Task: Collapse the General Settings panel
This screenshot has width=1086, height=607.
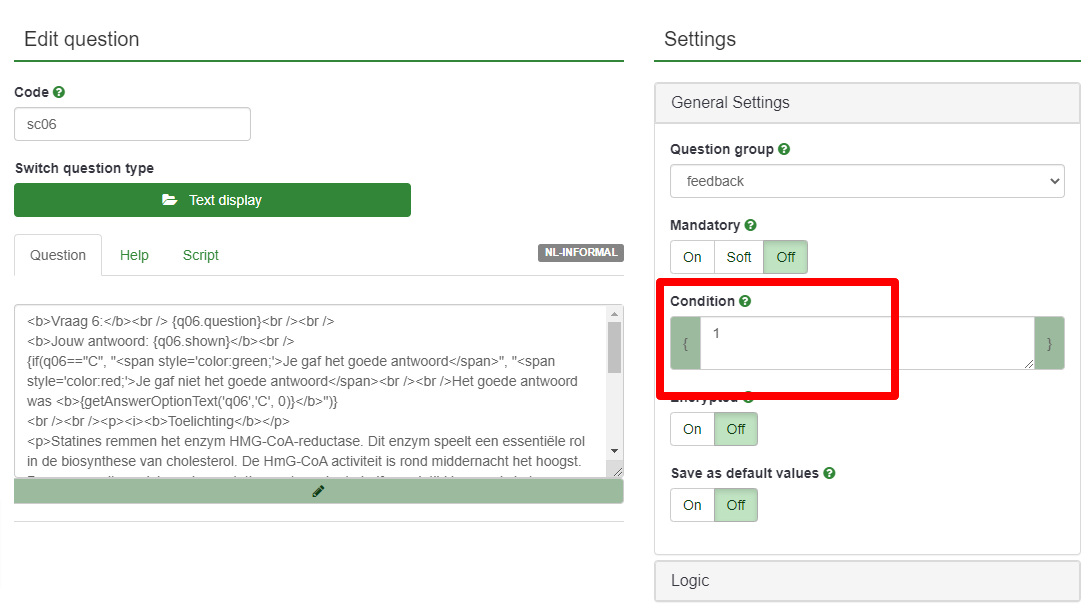Action: point(867,102)
